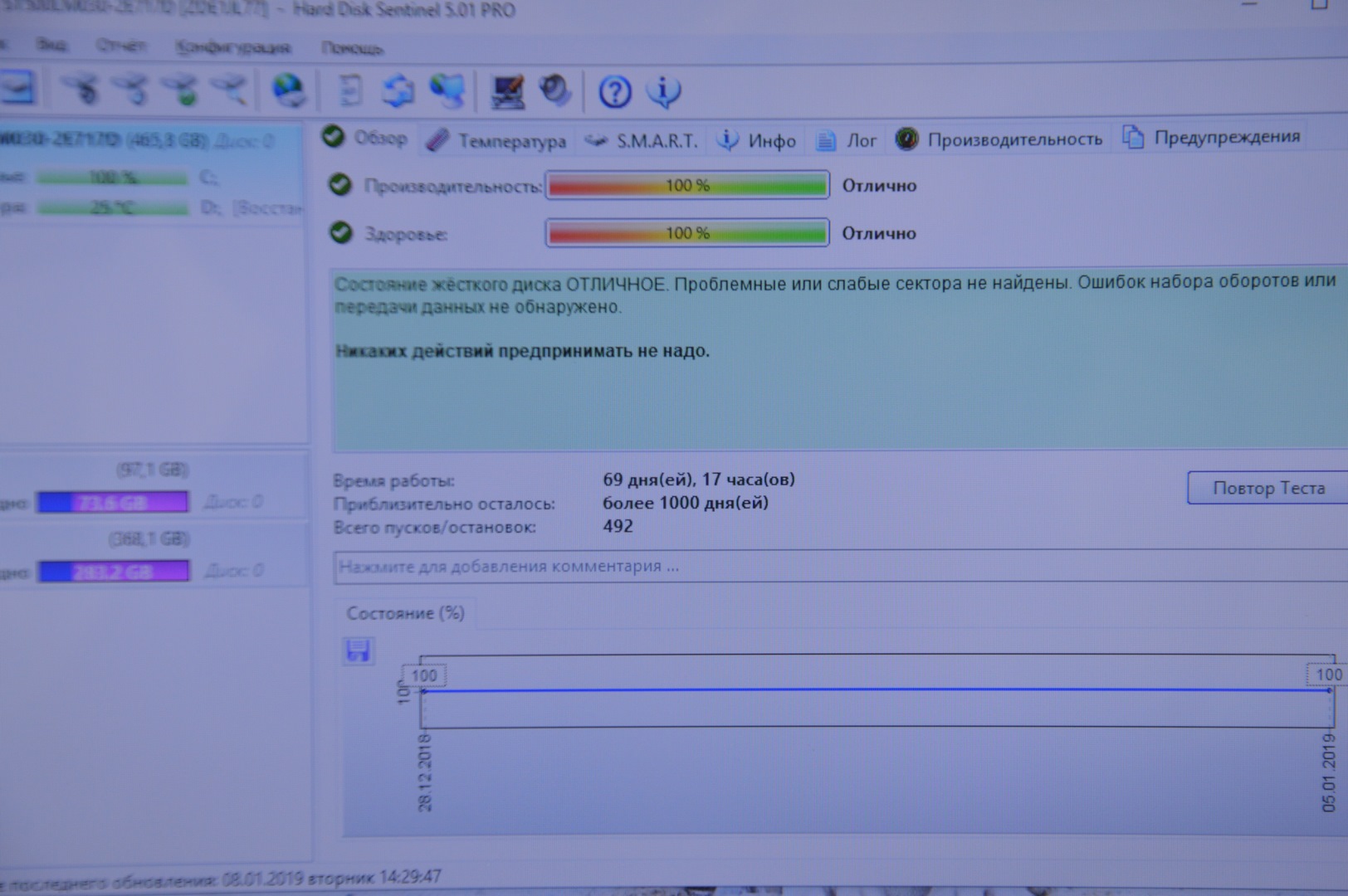Image resolution: width=1348 pixels, height=896 pixels.
Task: Open help via the question mark icon
Action: (x=615, y=91)
